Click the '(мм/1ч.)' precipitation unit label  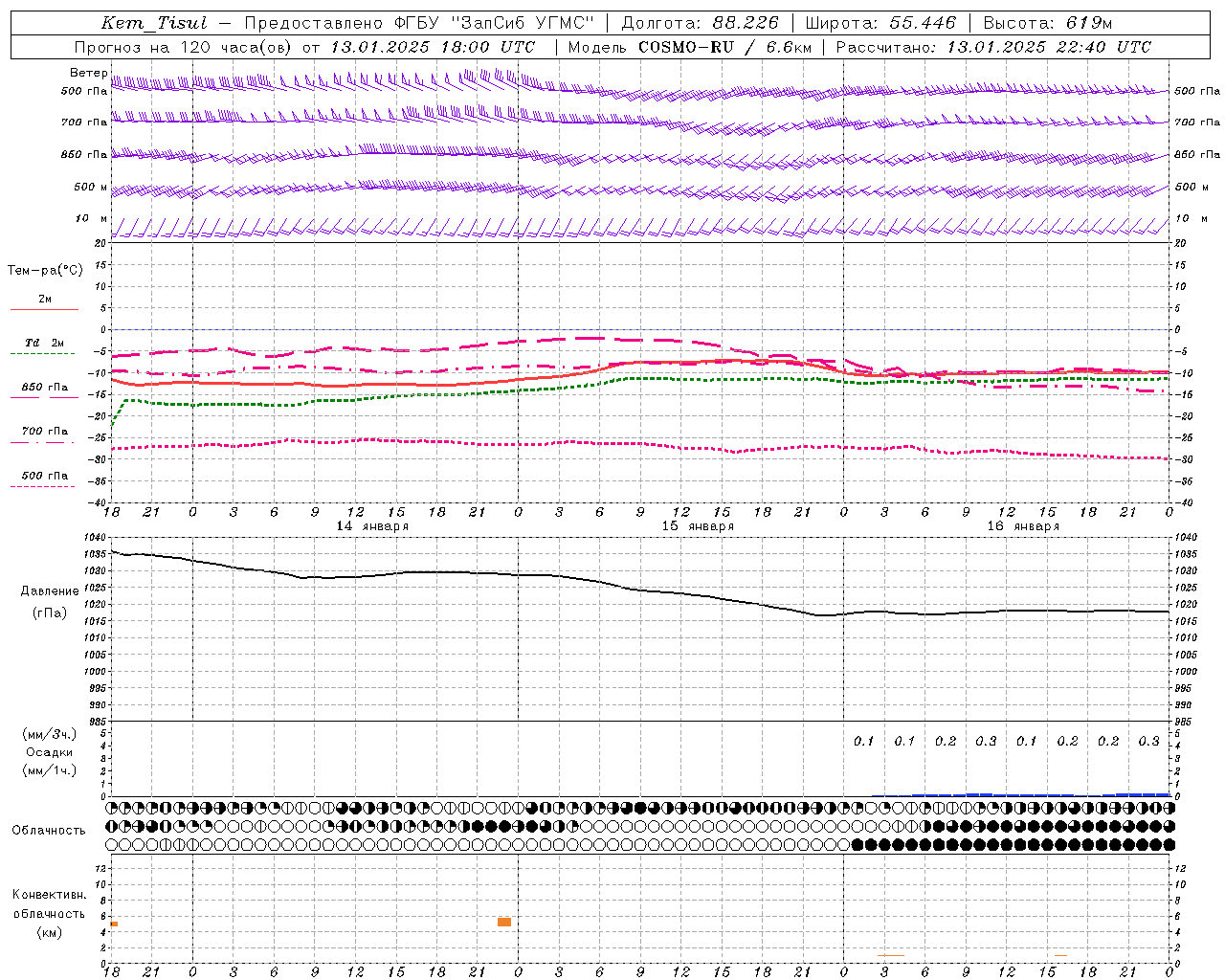tap(50, 770)
